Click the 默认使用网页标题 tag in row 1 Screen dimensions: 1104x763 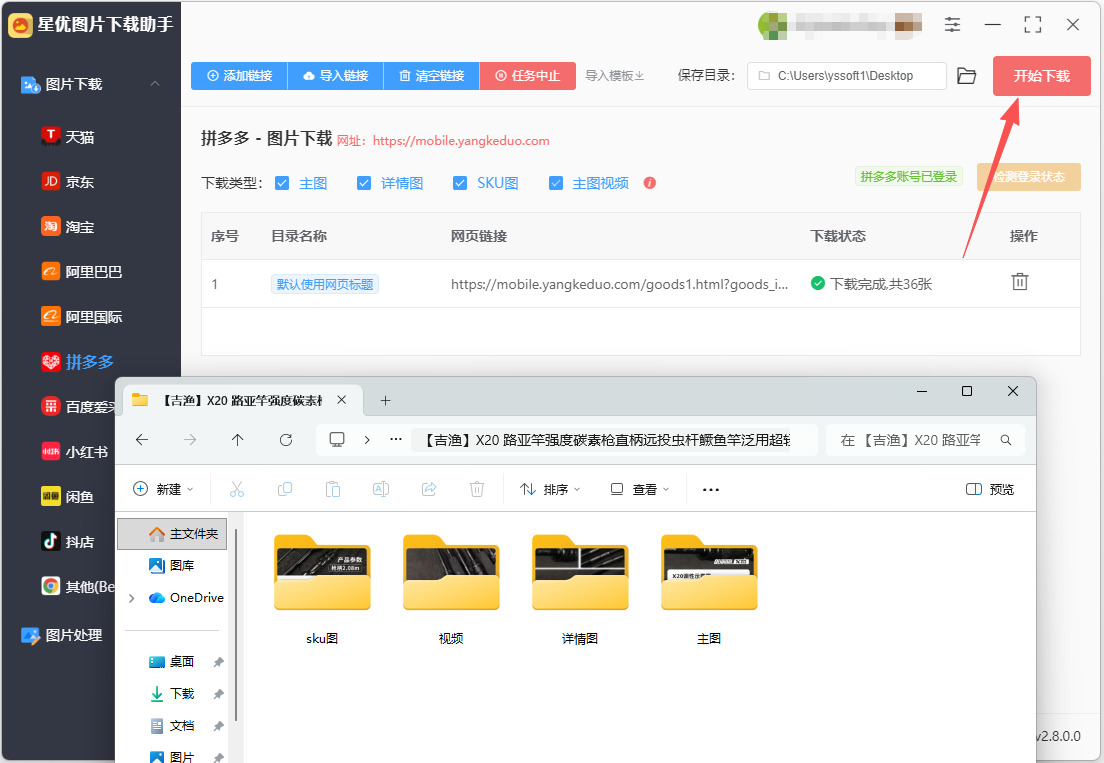(325, 284)
